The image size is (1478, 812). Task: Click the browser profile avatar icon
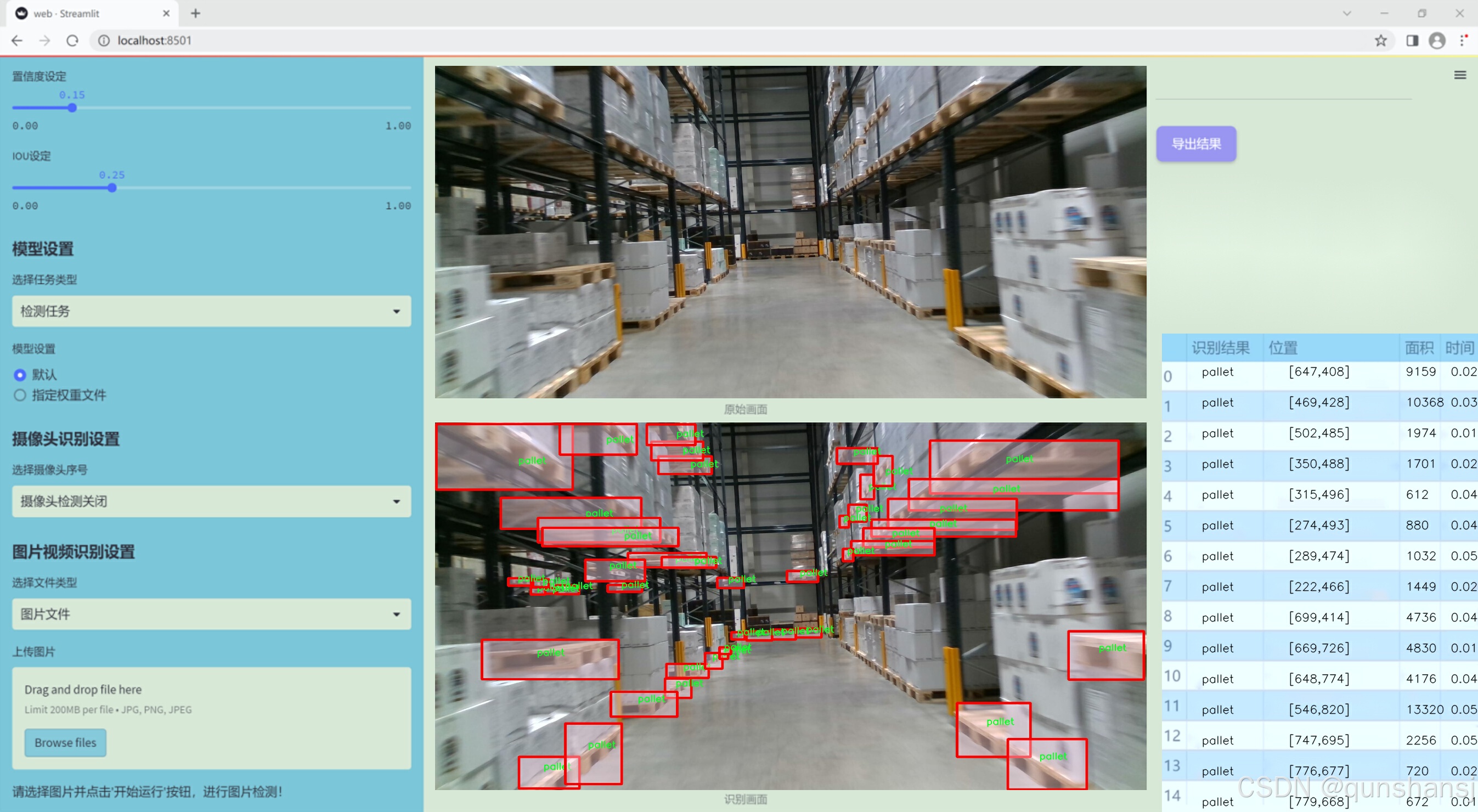click(x=1437, y=41)
